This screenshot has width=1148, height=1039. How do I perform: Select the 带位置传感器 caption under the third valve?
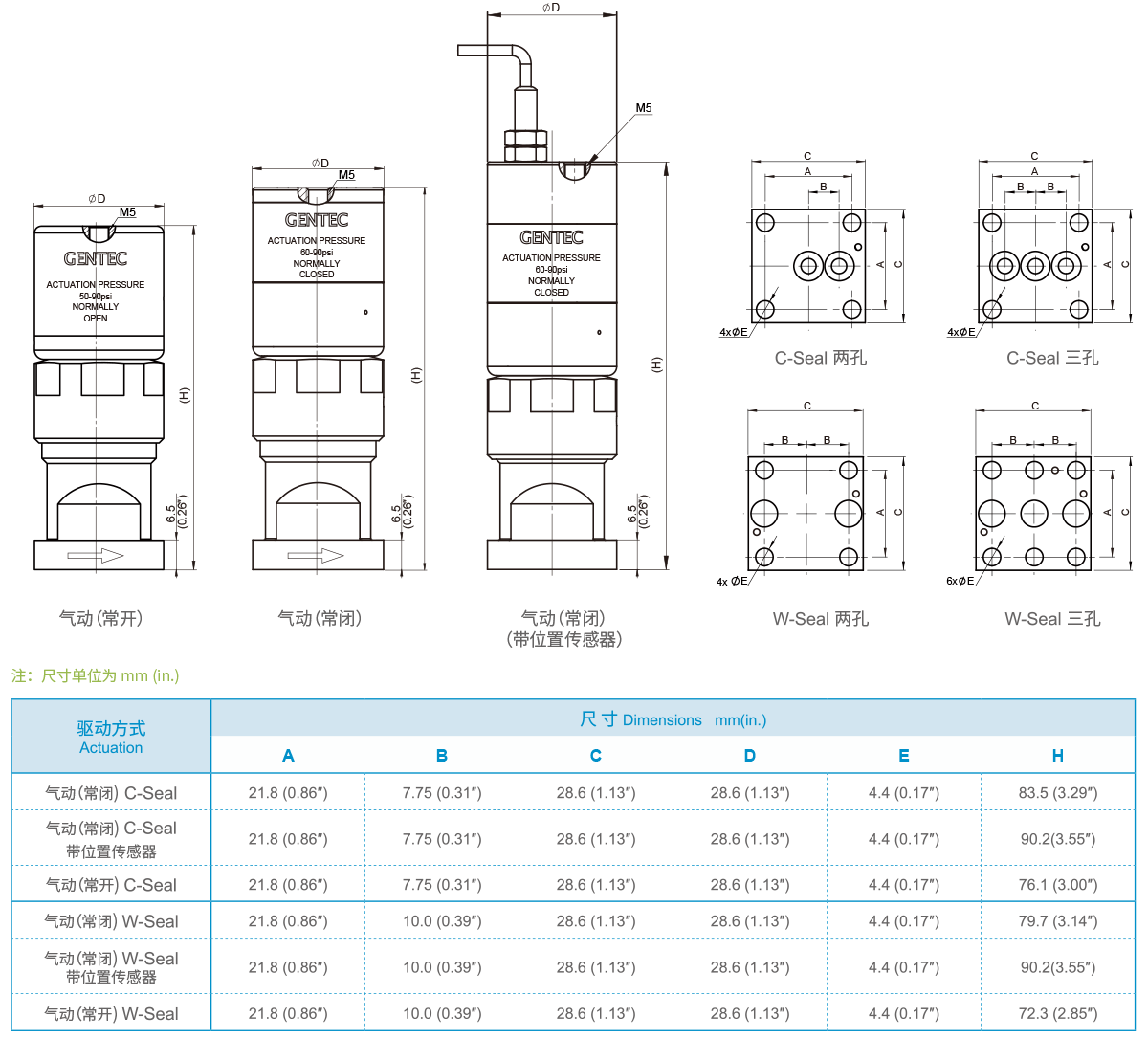pyautogui.click(x=563, y=640)
